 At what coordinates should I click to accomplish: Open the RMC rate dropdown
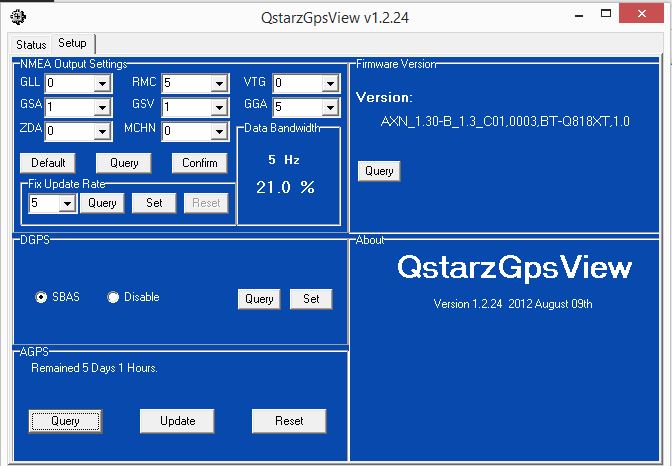click(x=219, y=83)
